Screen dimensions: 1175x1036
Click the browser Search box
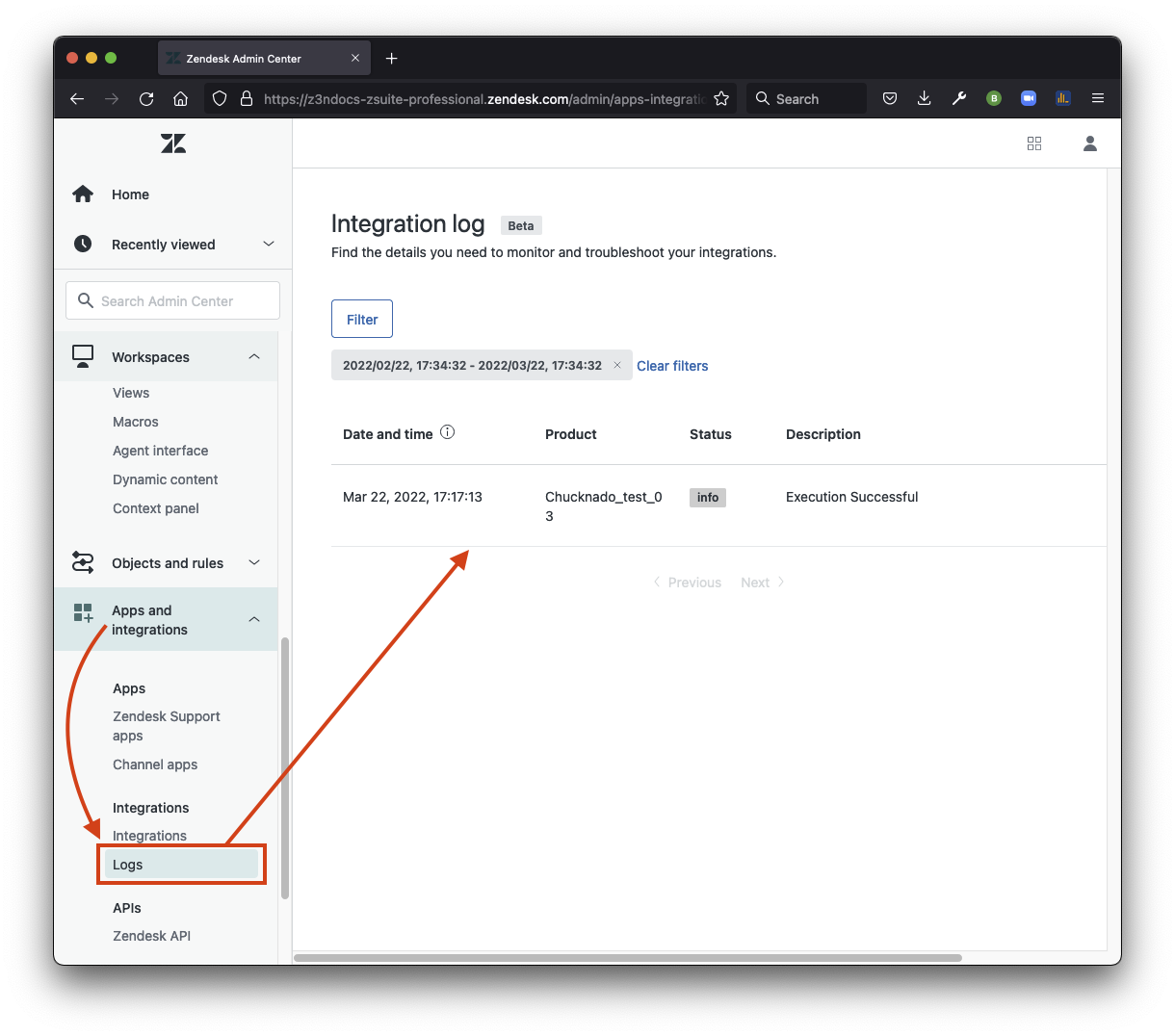806,98
